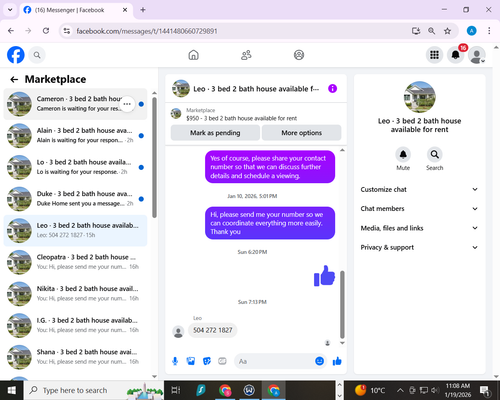Open Lo conversation
Image resolution: width=500 pixels, height=400 pixels.
tap(75, 167)
